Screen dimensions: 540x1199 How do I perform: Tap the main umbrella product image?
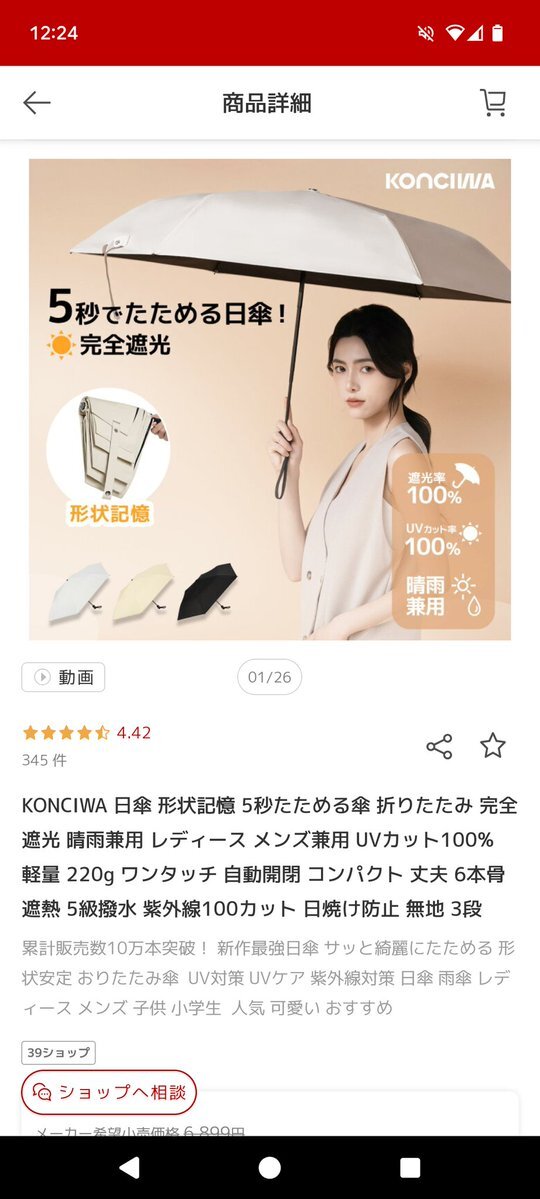270,399
